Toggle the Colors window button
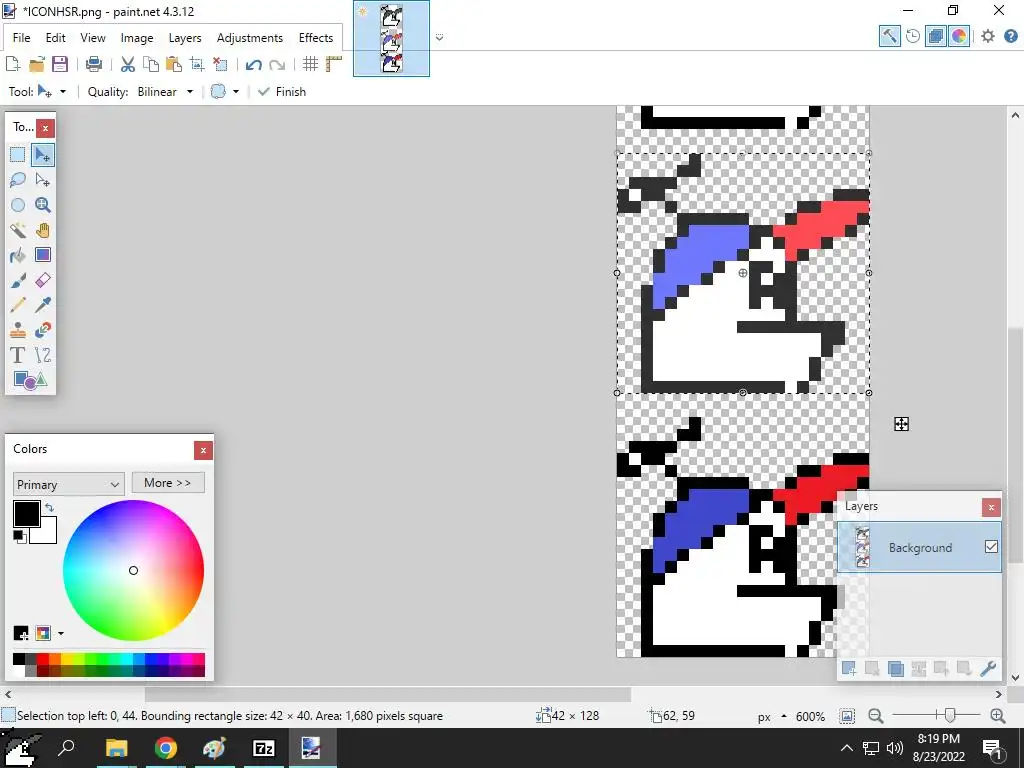The height and width of the screenshot is (768, 1024). (x=959, y=37)
